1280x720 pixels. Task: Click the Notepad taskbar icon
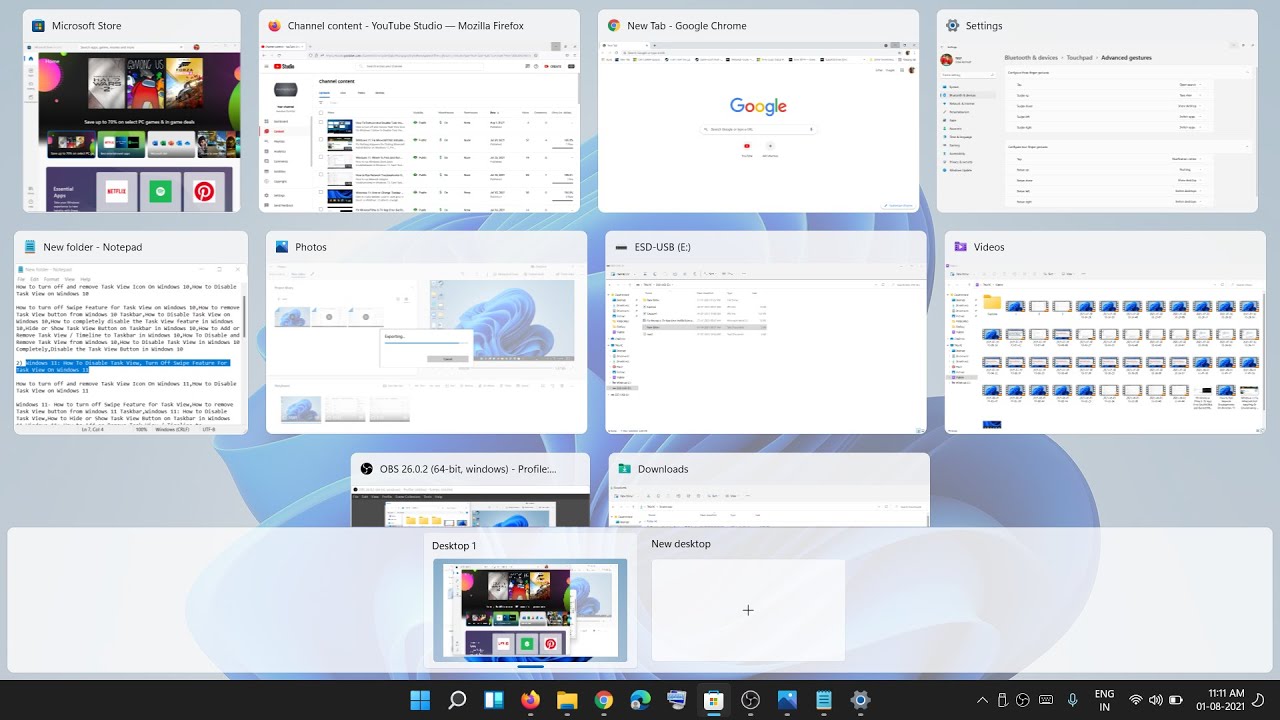tap(824, 700)
